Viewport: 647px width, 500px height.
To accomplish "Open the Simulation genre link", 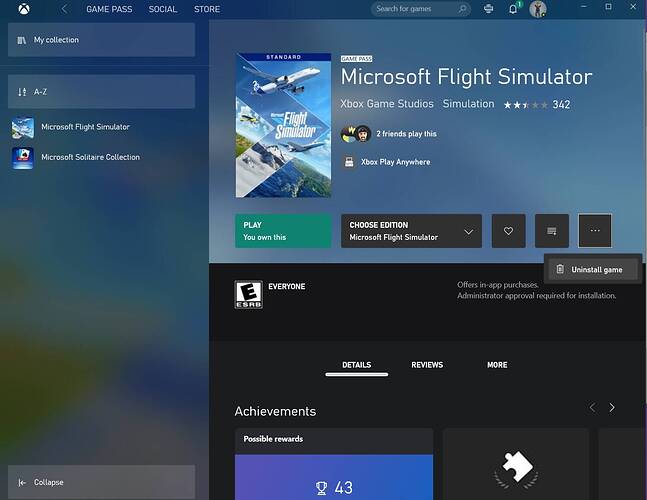I will pos(468,104).
